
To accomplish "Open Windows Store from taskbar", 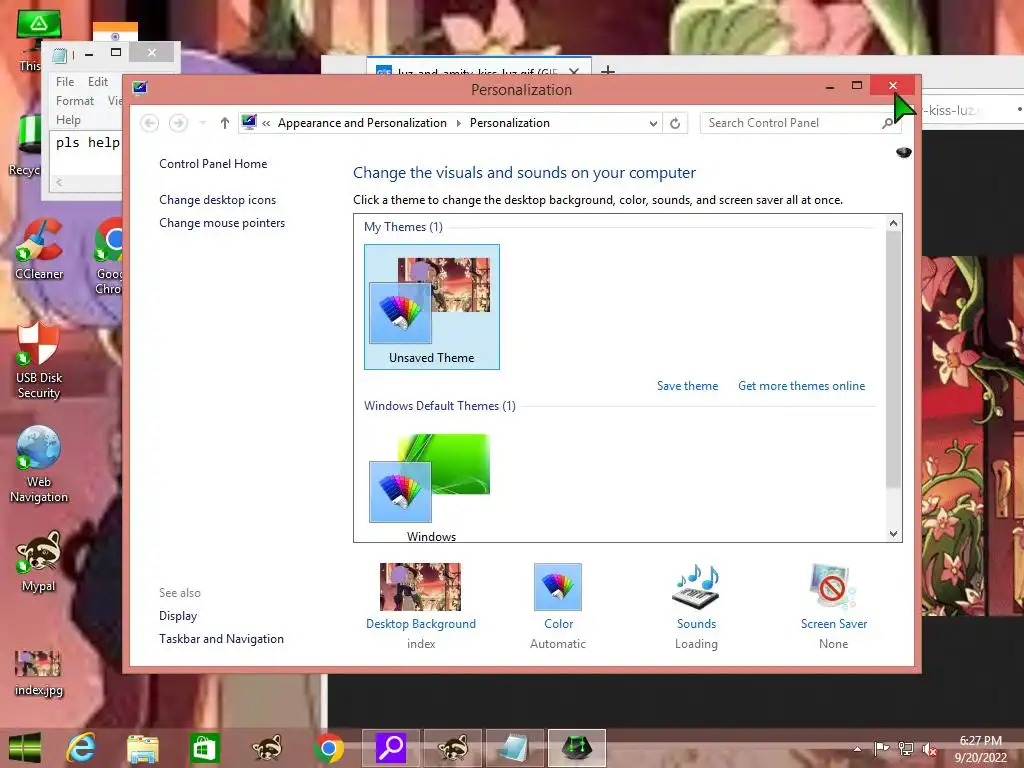I will coord(204,748).
